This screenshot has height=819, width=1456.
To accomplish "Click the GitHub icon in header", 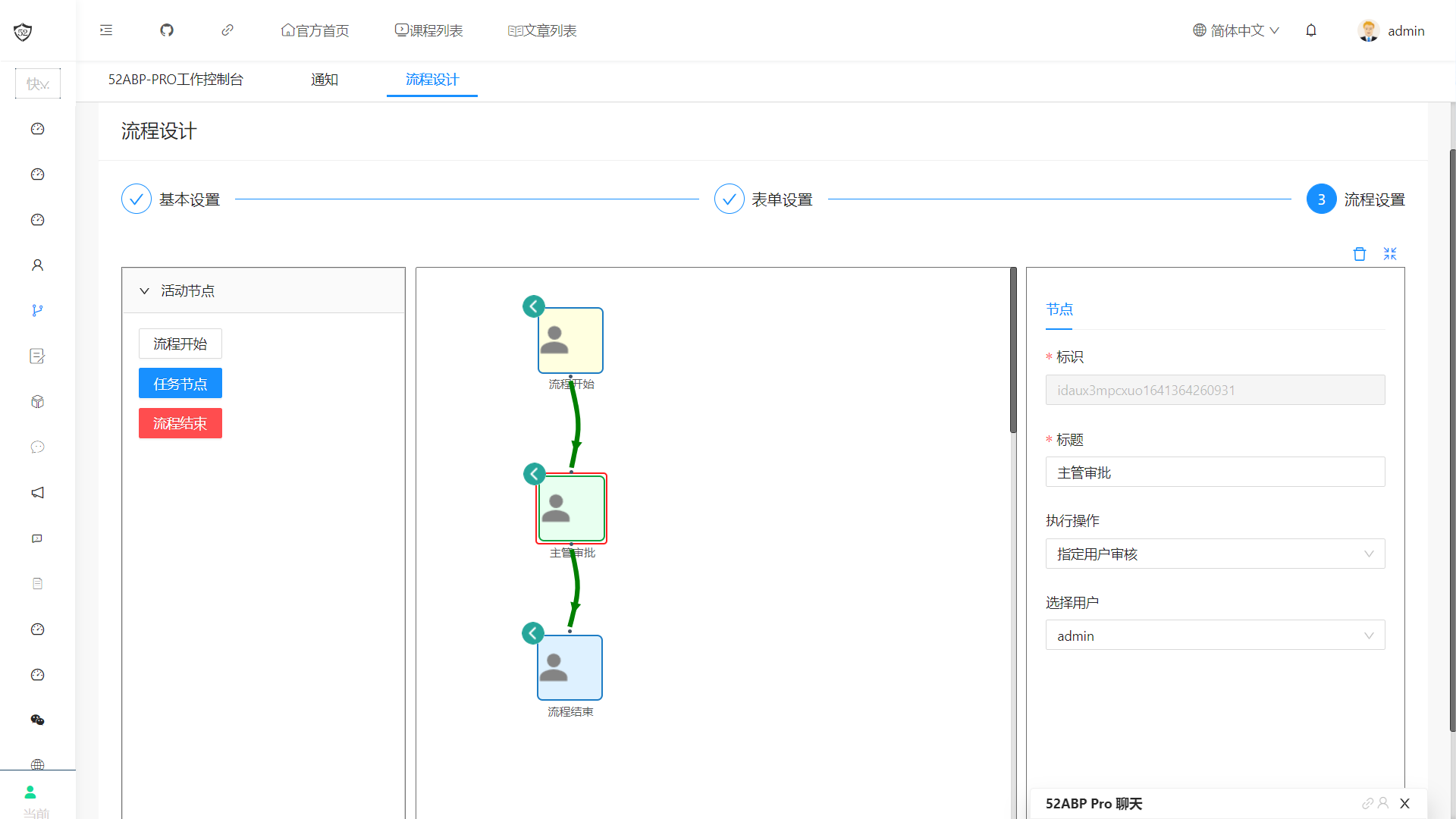I will point(167,30).
